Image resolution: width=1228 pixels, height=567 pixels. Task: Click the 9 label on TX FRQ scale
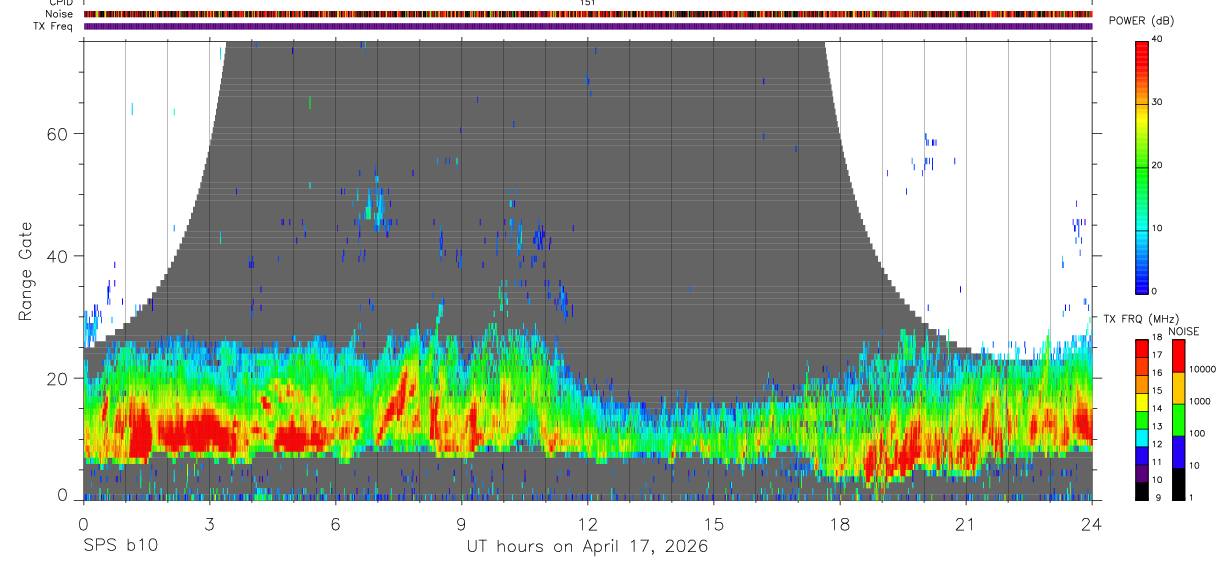pos(1158,497)
